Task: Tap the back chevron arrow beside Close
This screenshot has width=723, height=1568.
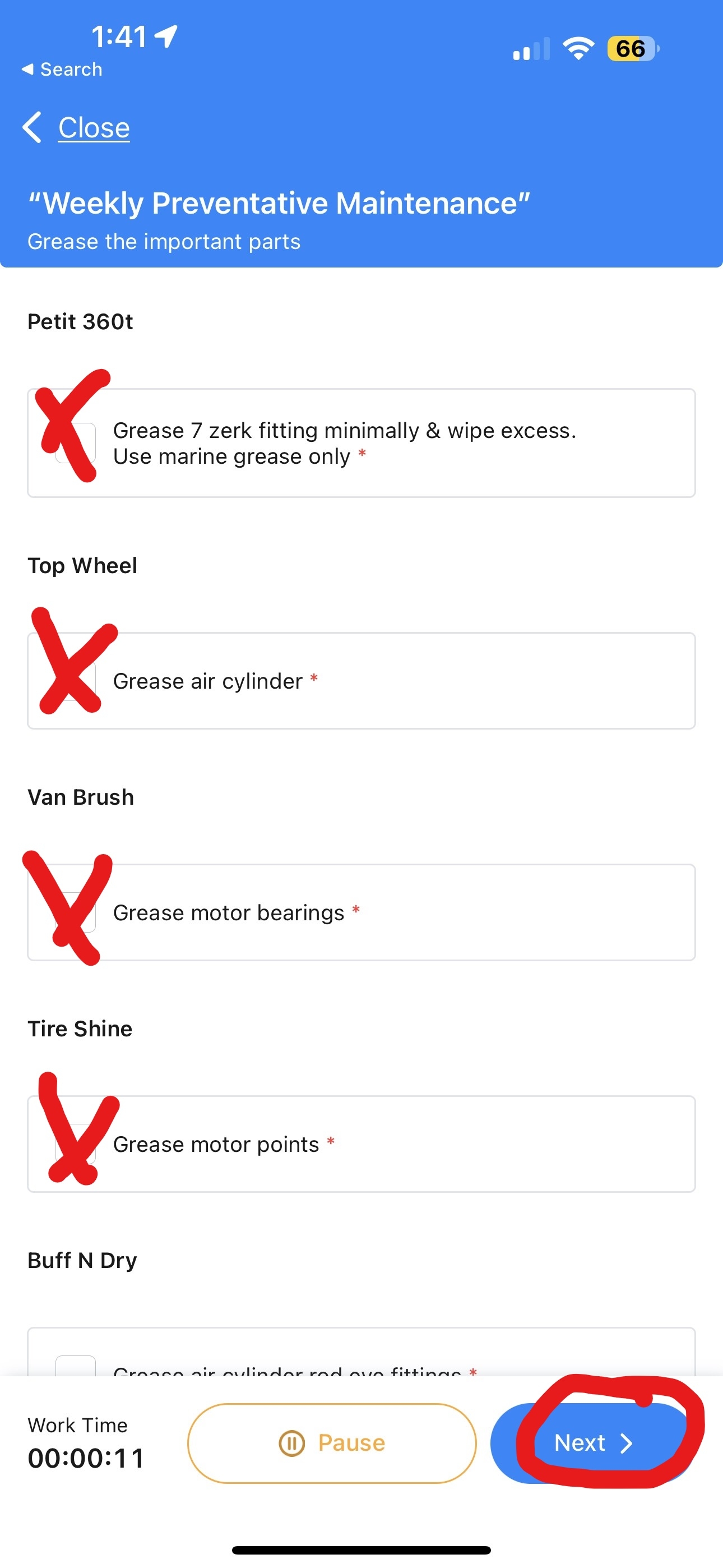Action: point(33,127)
